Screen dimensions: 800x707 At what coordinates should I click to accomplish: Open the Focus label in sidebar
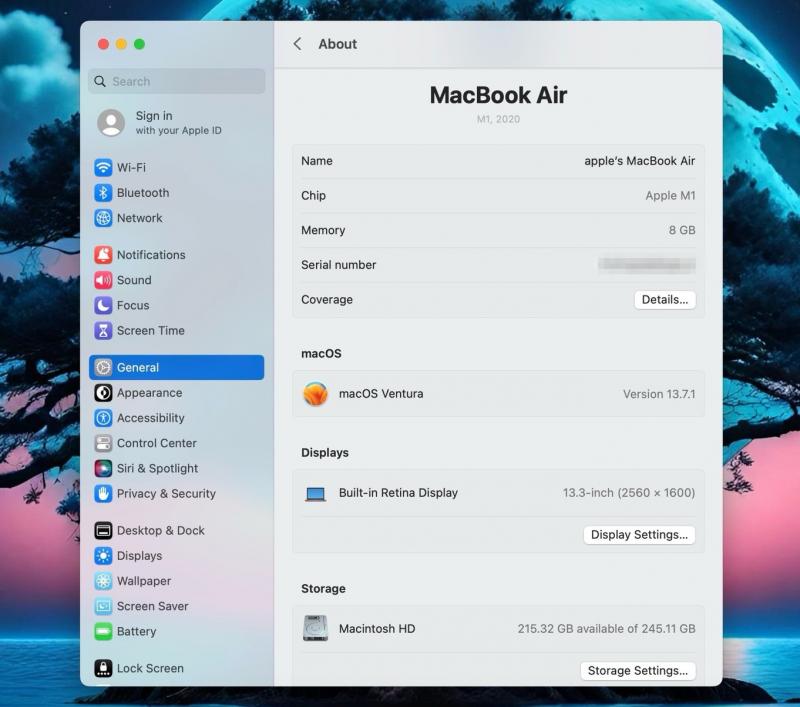click(133, 305)
